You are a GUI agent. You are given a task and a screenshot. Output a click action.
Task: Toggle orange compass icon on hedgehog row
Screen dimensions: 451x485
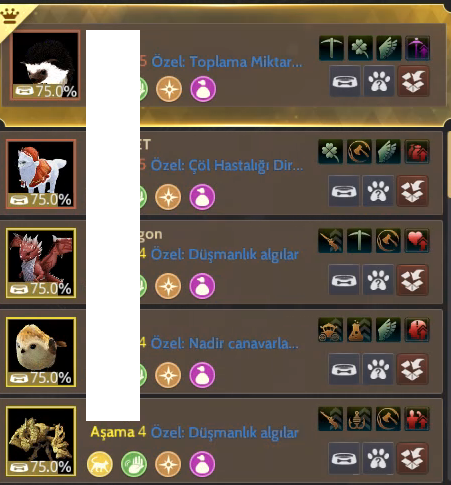(169, 89)
